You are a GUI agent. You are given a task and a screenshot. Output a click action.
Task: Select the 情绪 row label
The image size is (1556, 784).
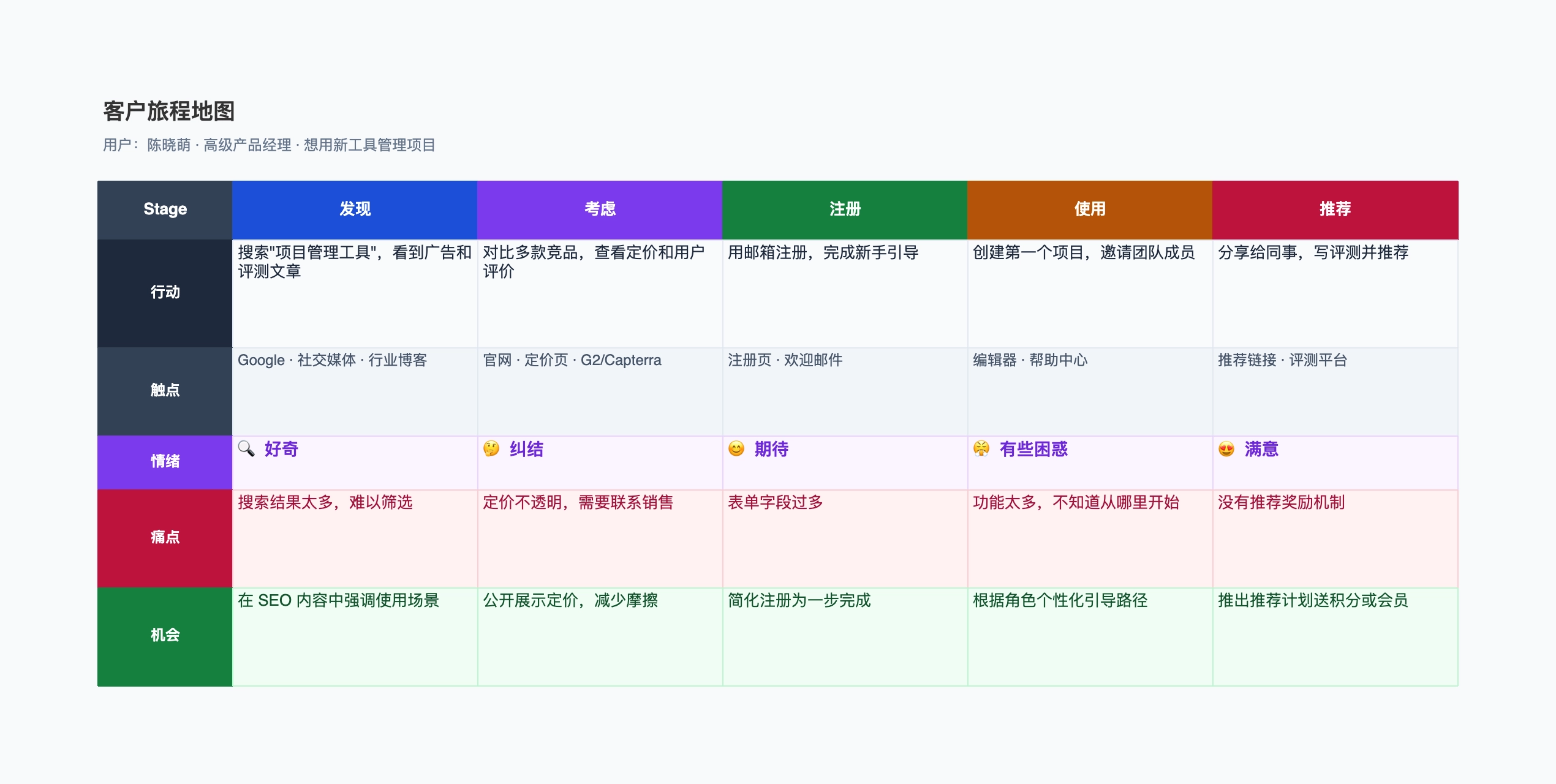tap(164, 462)
